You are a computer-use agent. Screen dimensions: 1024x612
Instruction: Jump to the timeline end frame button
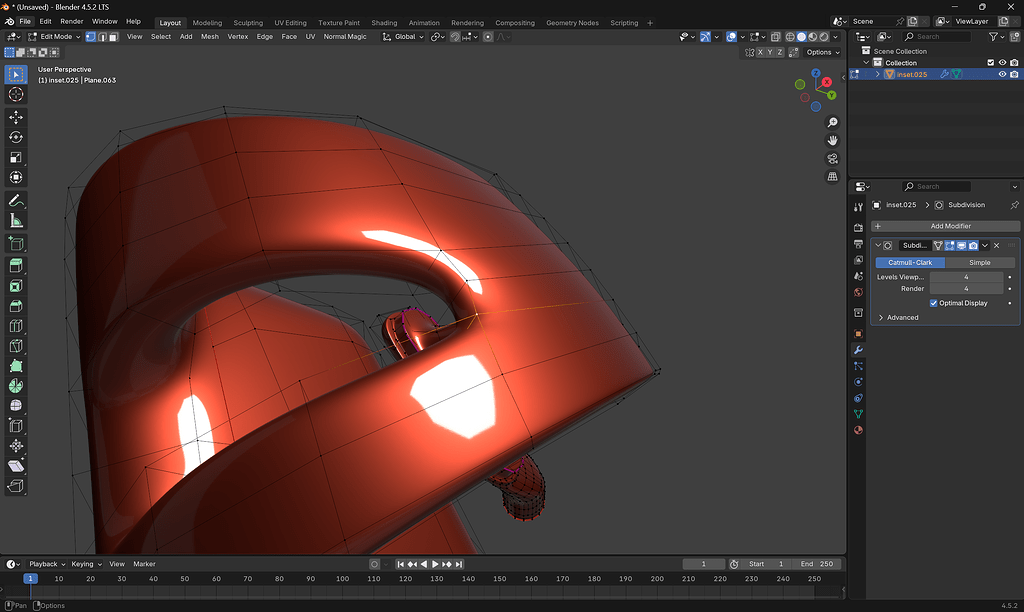click(x=458, y=564)
